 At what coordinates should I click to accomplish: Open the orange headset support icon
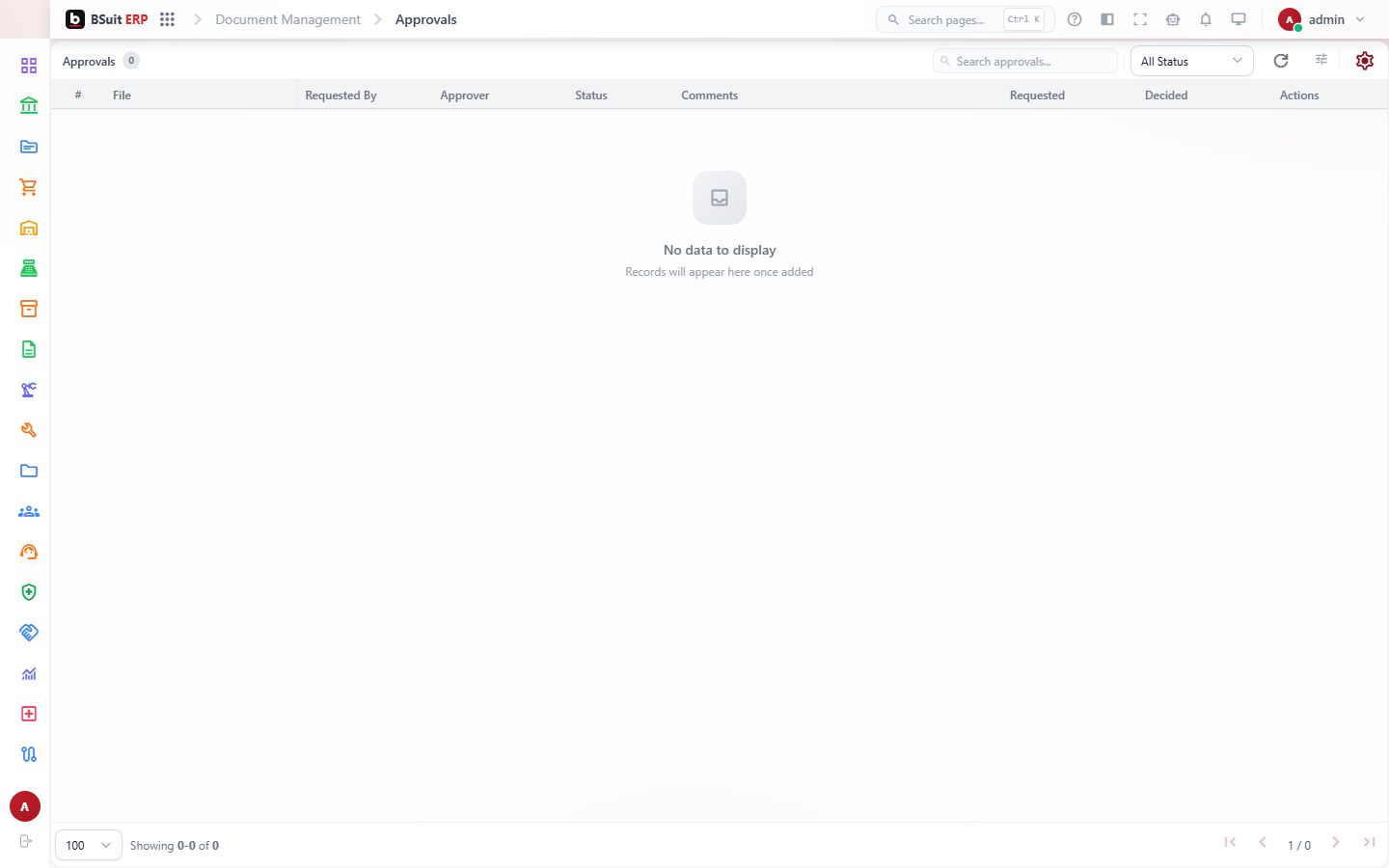29,552
